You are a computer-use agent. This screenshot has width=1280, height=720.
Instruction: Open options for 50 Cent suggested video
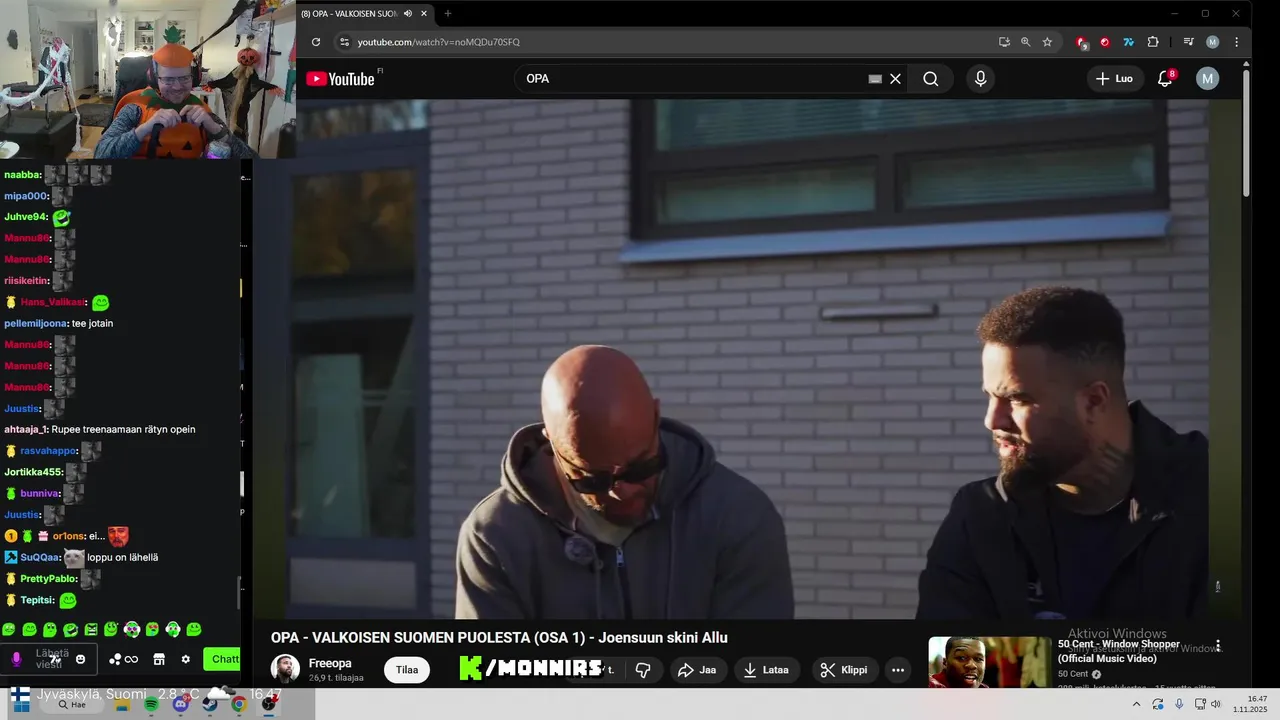pos(1218,646)
